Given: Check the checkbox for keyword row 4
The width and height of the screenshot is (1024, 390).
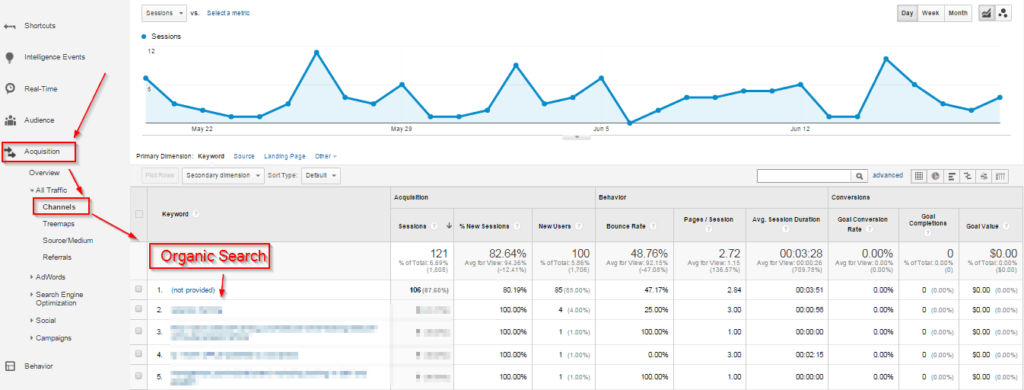Looking at the screenshot, I should click(x=138, y=354).
